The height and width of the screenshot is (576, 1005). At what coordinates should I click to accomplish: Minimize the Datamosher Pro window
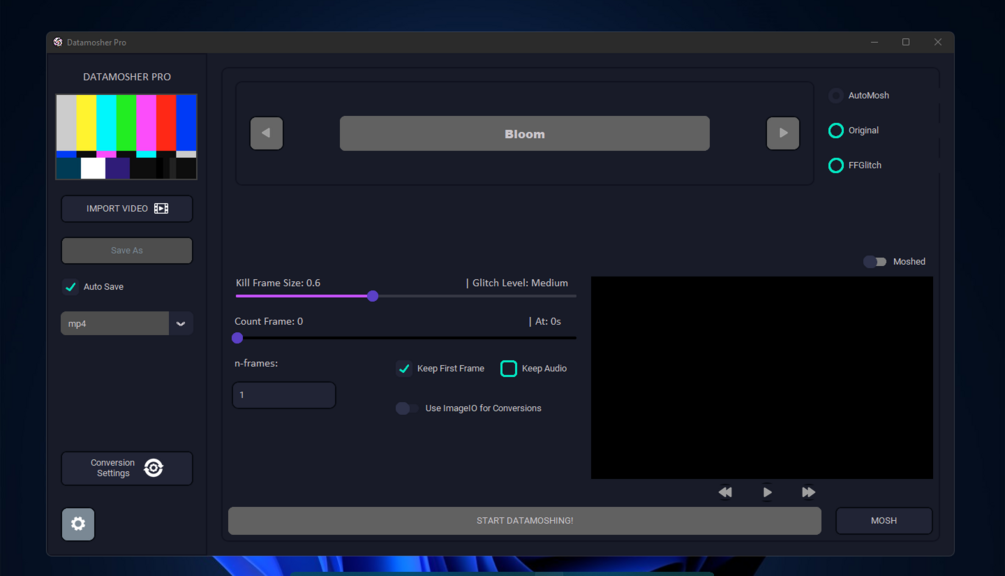click(x=874, y=42)
